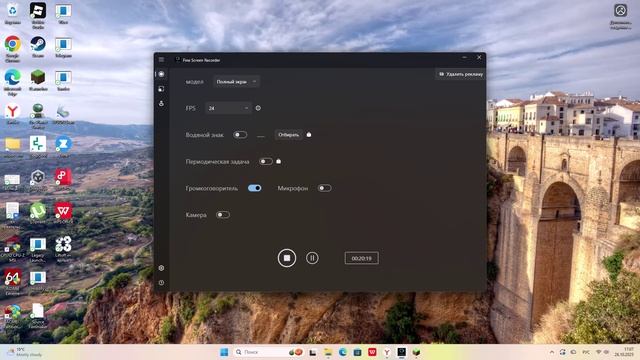Open the user account icon at desktop top-right

point(621,16)
